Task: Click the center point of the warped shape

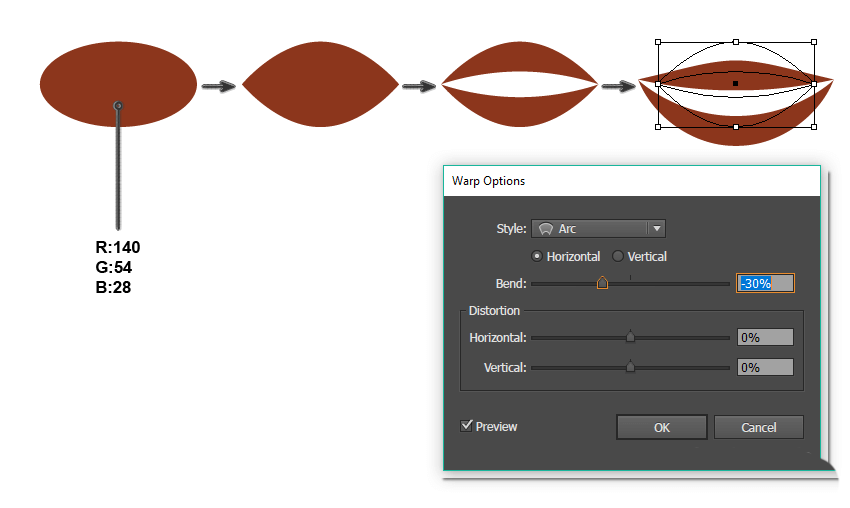Action: point(736,84)
